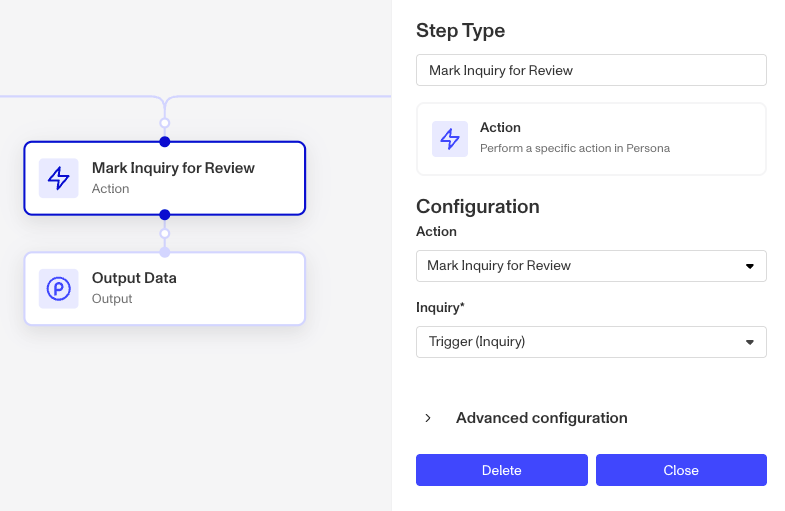Click filled connector dot atop Mark Inquiry node

[165, 142]
